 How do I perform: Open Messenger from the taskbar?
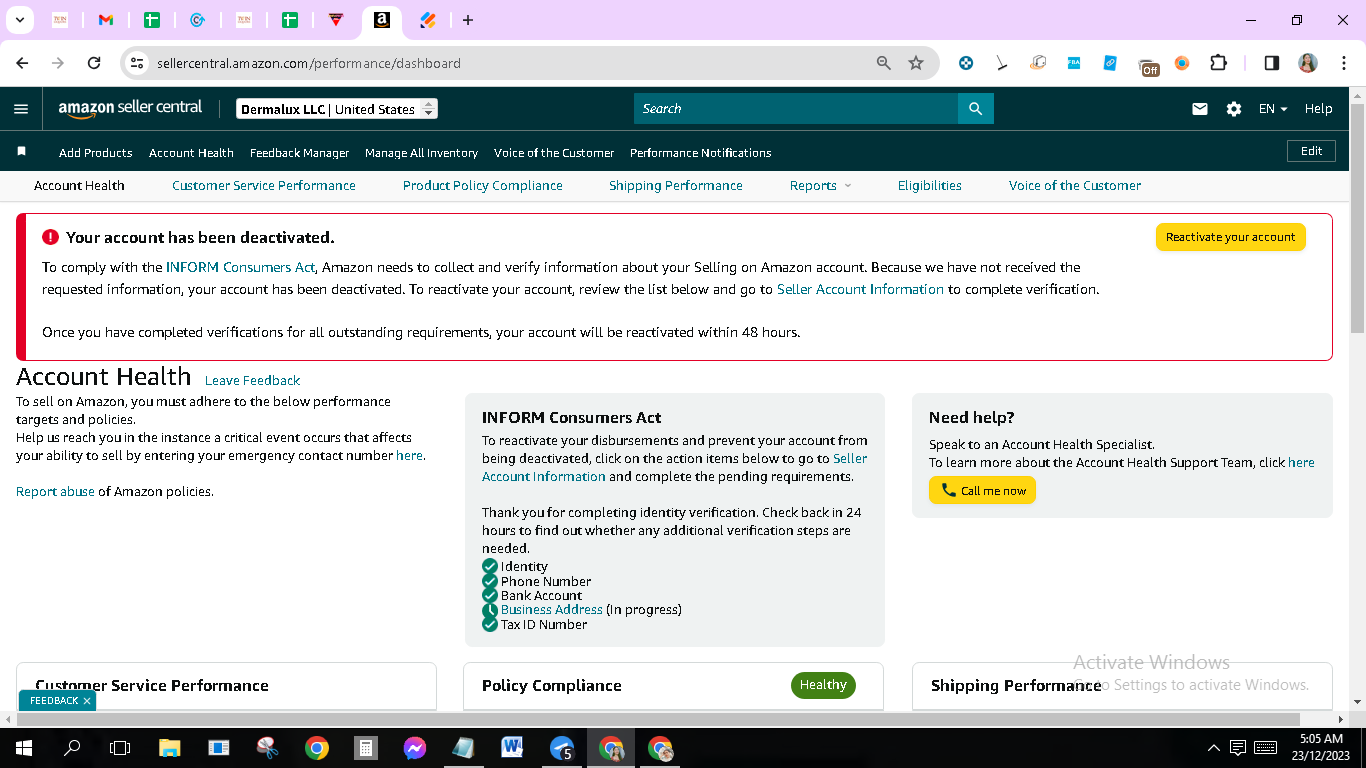click(x=415, y=748)
